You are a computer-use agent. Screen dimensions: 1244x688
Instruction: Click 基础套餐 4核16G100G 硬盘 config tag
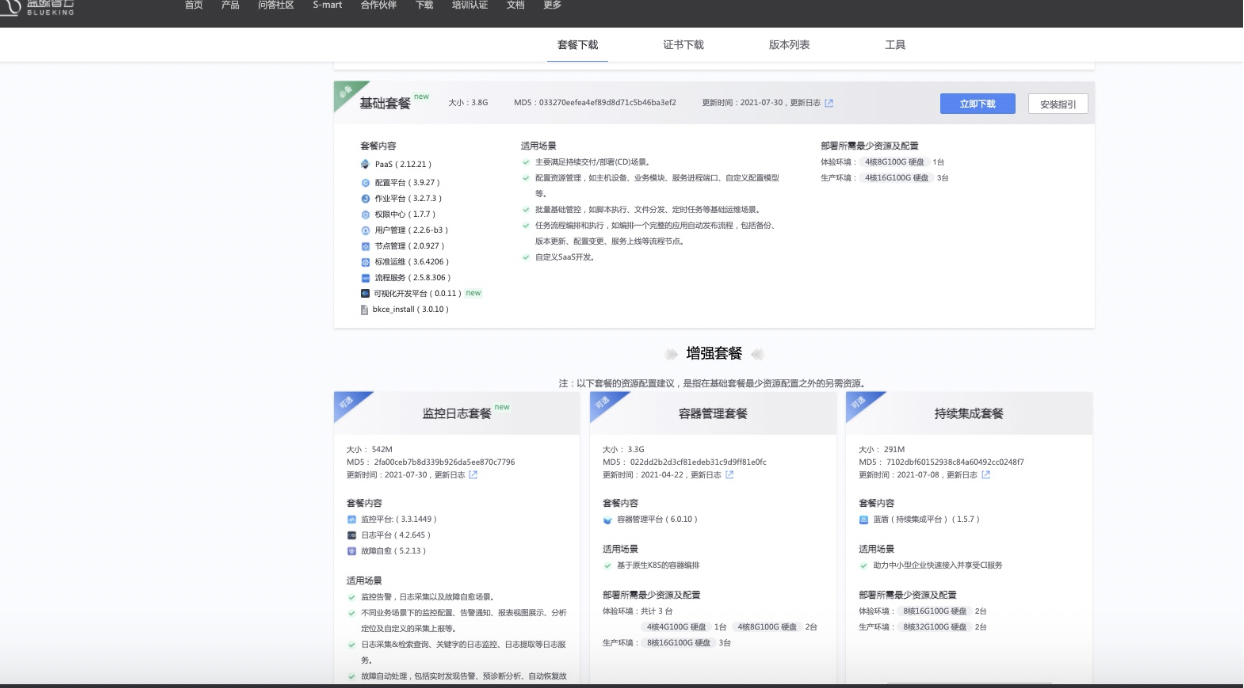click(897, 178)
